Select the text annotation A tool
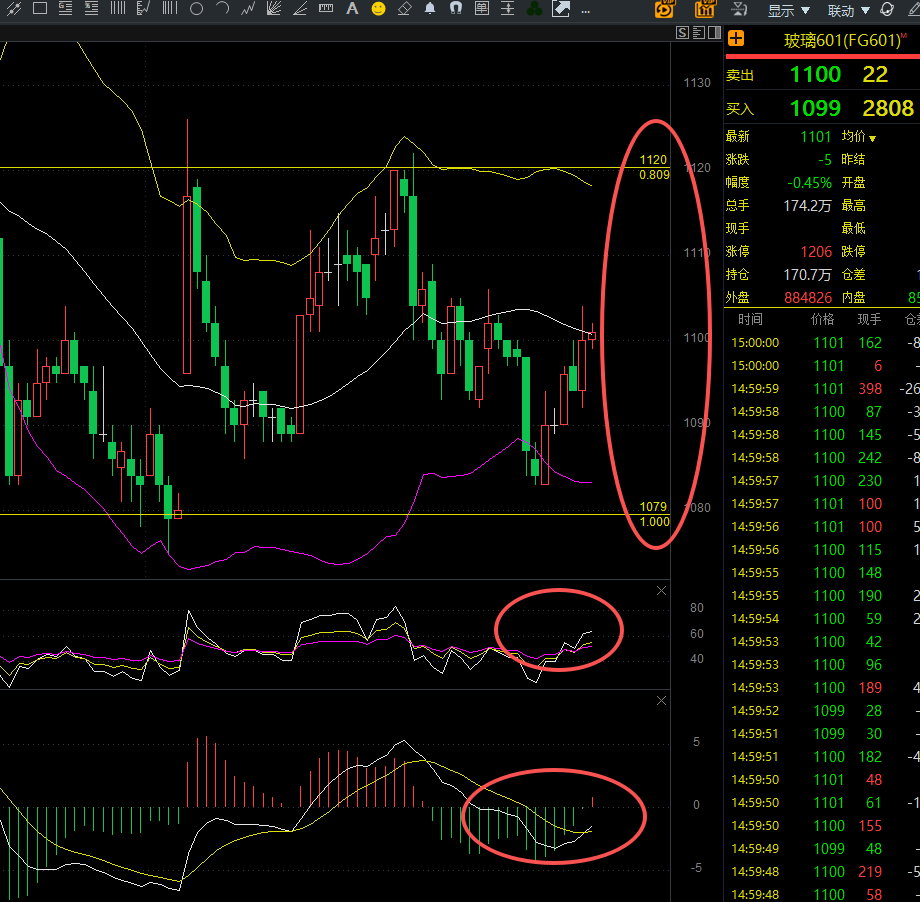Screen dimensions: 920x902 point(352,8)
